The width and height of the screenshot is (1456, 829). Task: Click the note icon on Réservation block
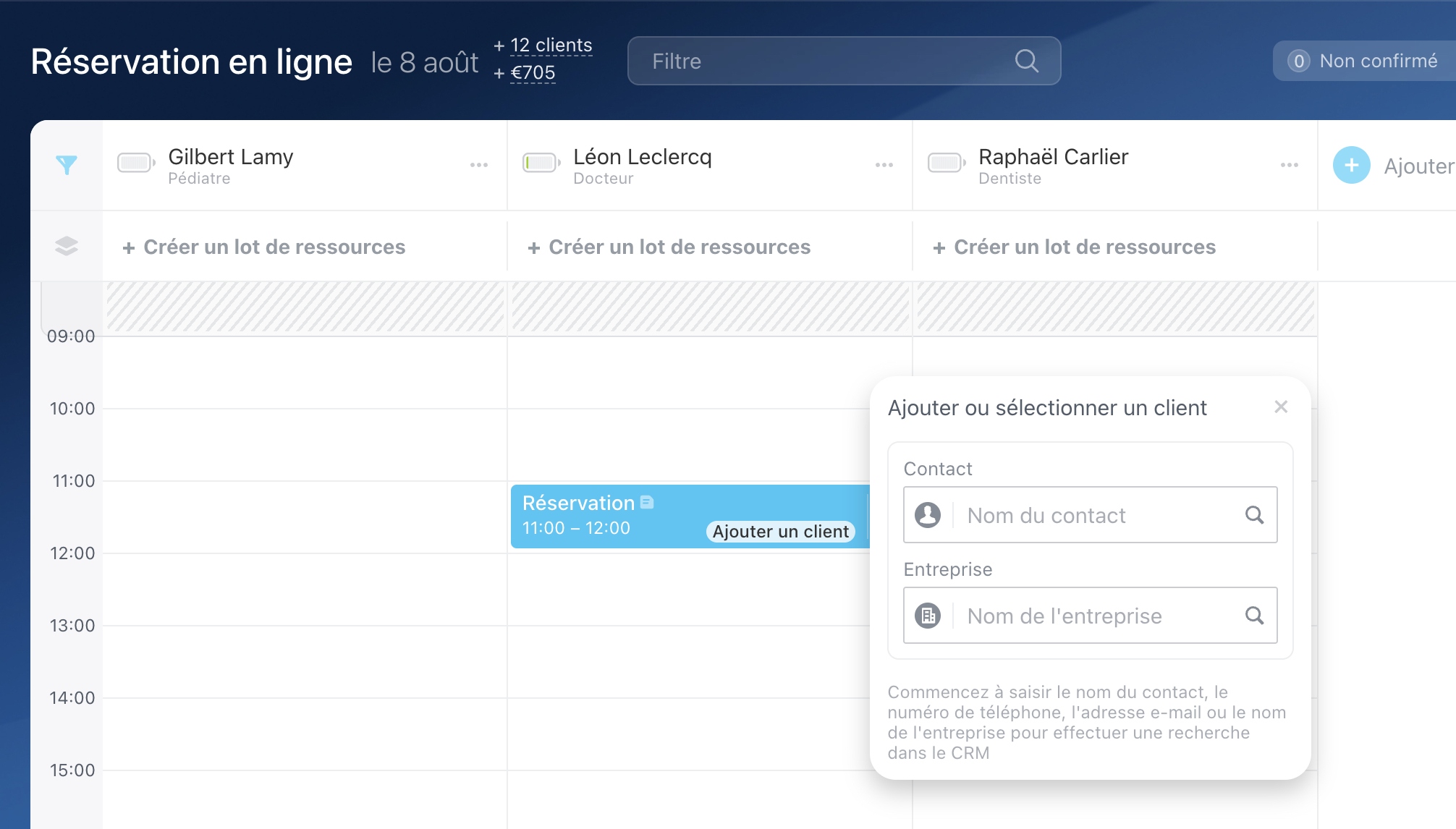click(647, 502)
